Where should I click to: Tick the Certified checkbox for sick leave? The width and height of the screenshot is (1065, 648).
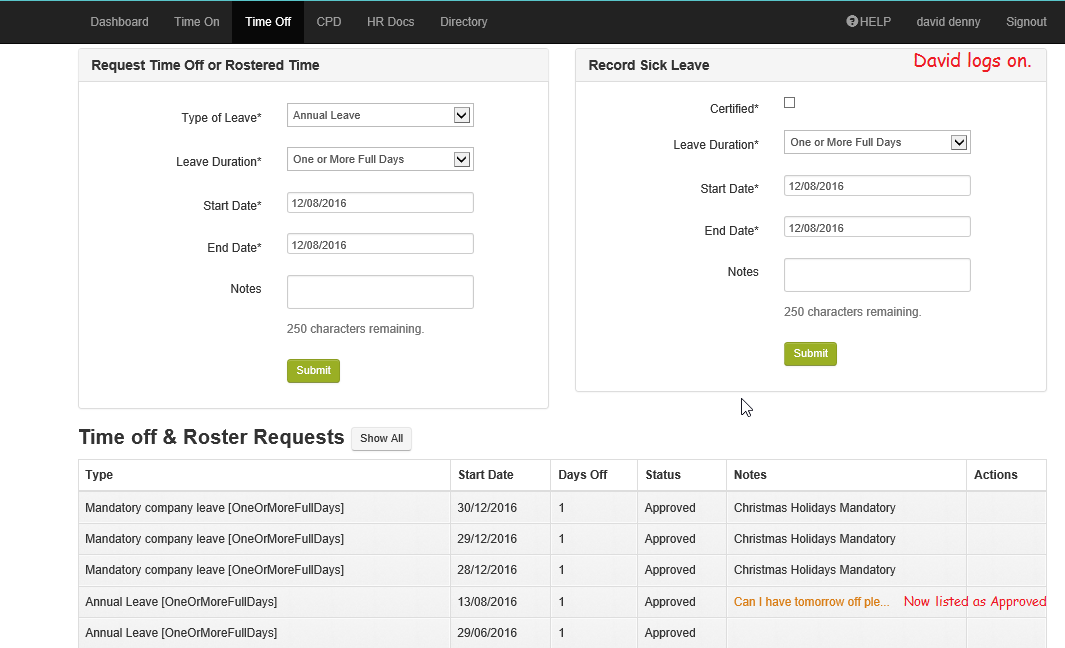(x=789, y=102)
